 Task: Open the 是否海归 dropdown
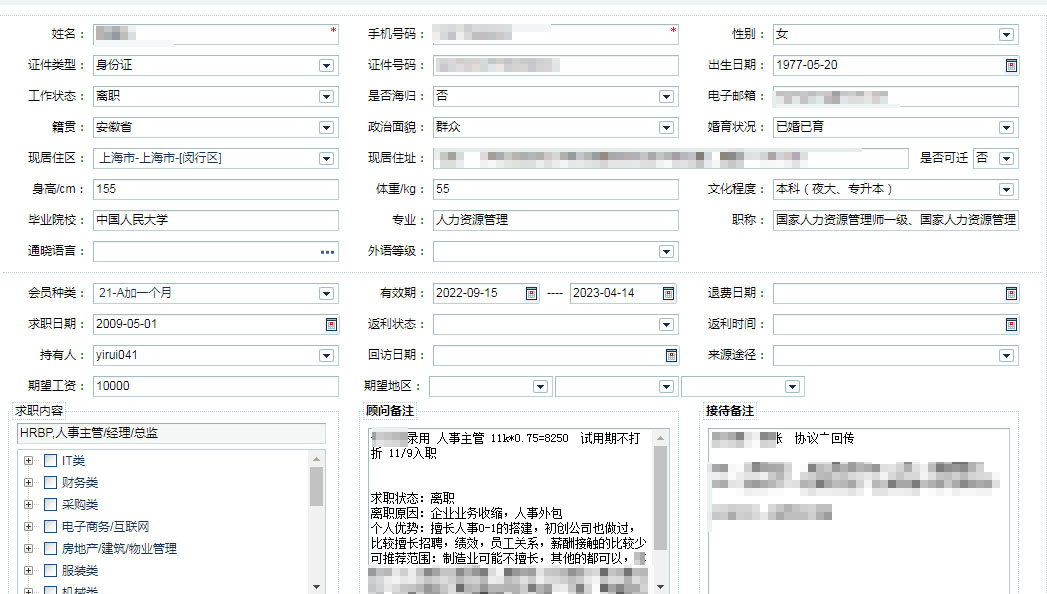[x=666, y=97]
